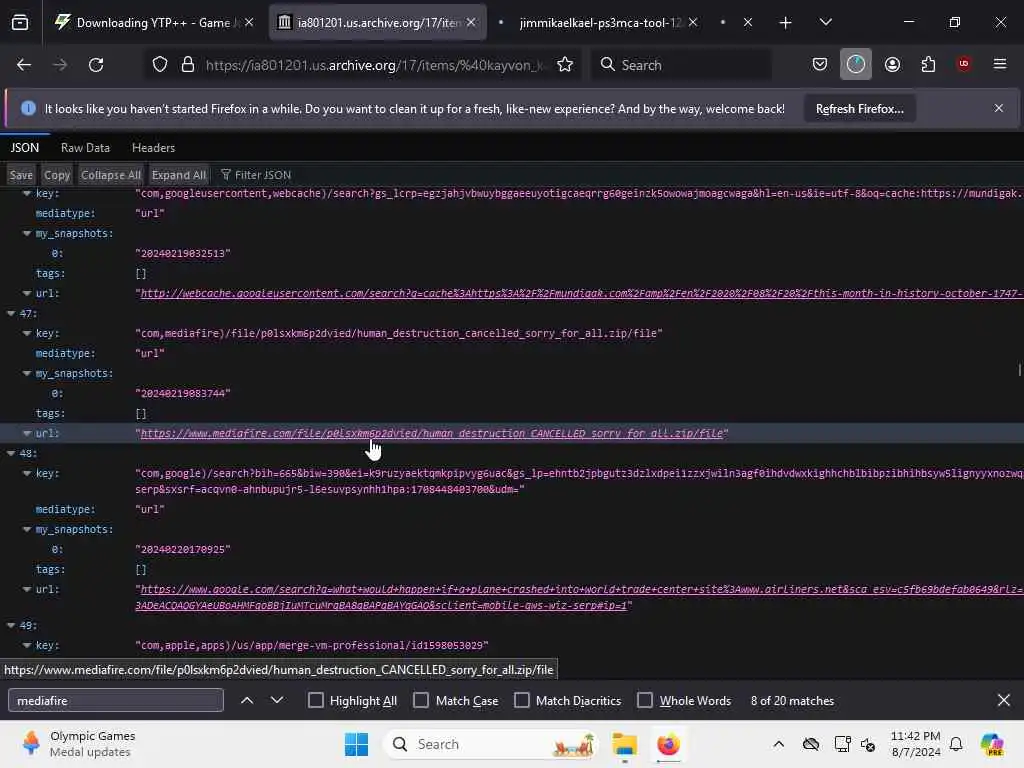Jump to previous find match arrow
This screenshot has height=768, width=1024.
pos(247,700)
